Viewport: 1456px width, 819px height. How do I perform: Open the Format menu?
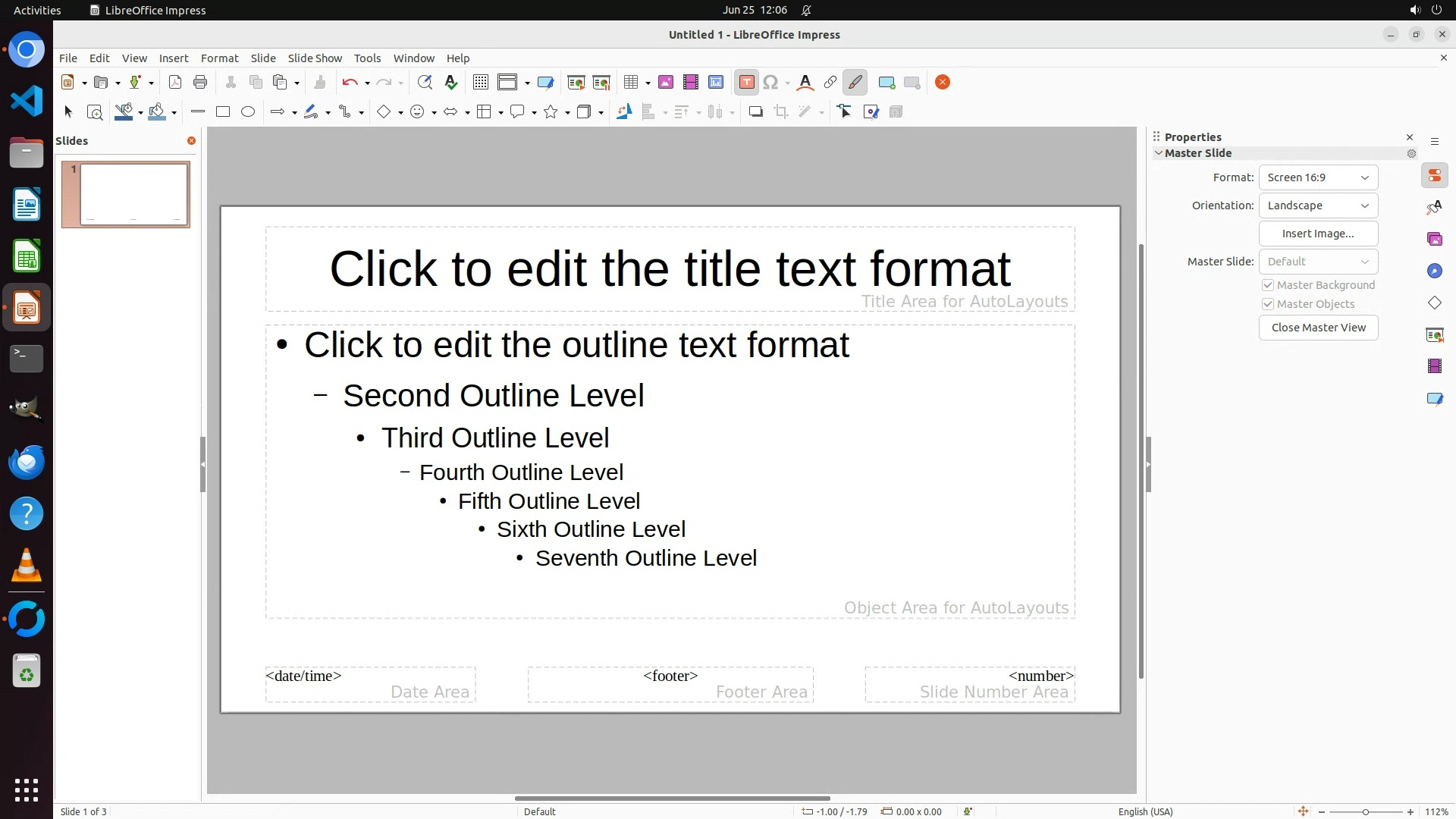[219, 58]
